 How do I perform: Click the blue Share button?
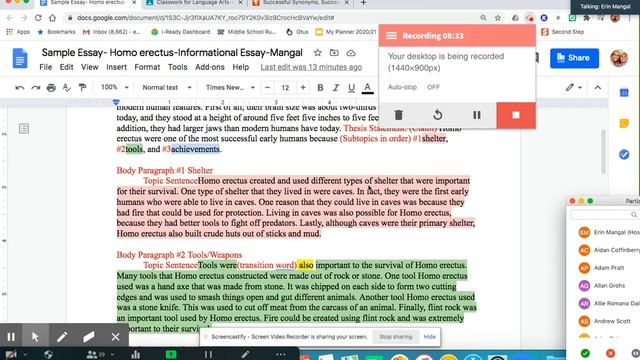[574, 58]
